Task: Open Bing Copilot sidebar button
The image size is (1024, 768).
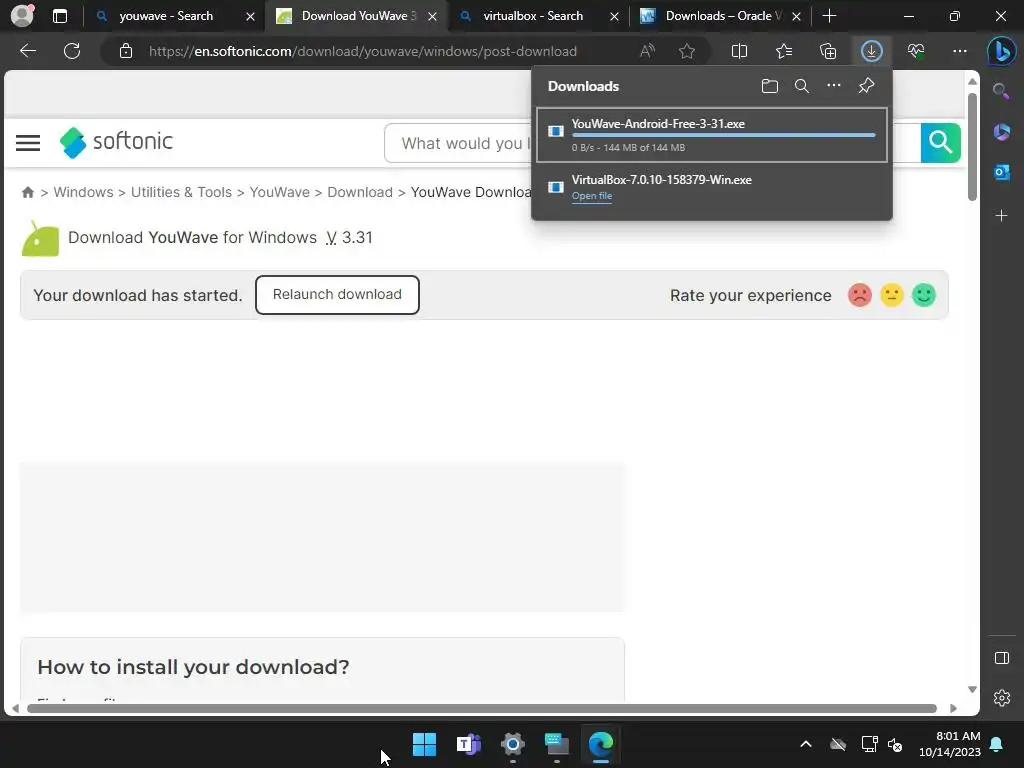Action: [1001, 52]
